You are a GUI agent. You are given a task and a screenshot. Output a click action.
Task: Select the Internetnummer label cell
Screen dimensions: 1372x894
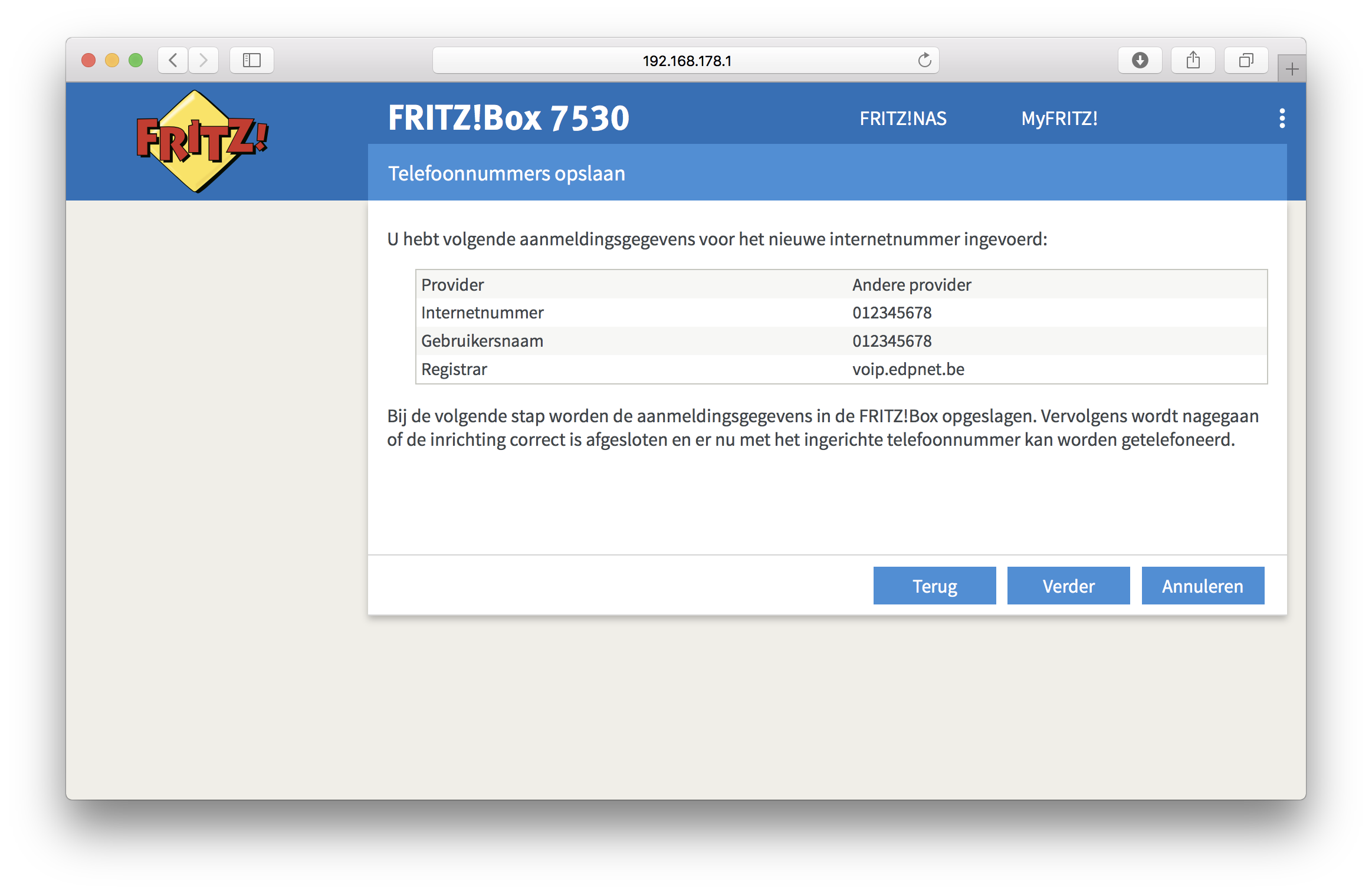click(483, 313)
